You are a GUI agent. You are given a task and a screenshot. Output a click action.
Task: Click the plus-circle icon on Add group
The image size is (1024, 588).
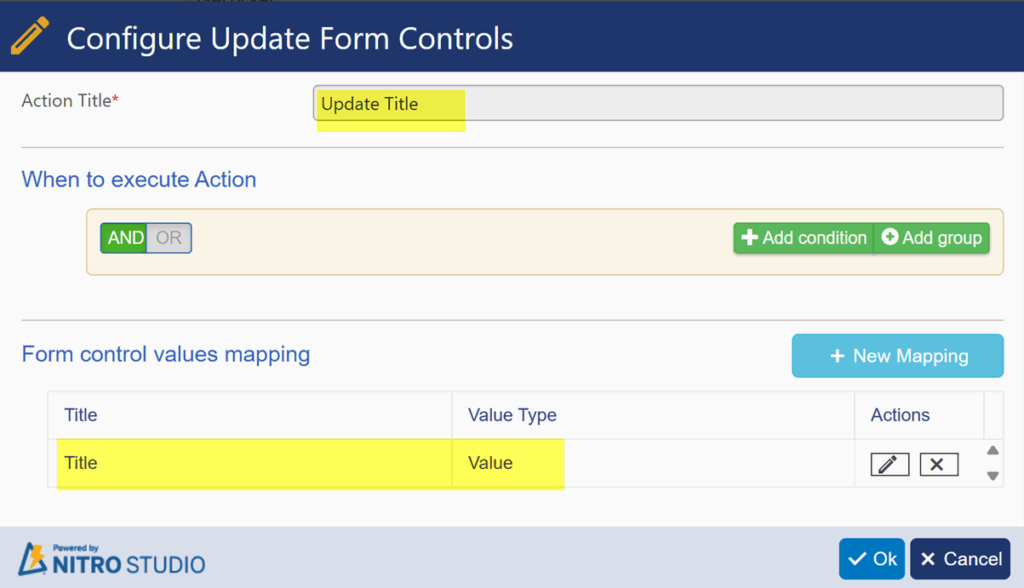click(x=889, y=237)
